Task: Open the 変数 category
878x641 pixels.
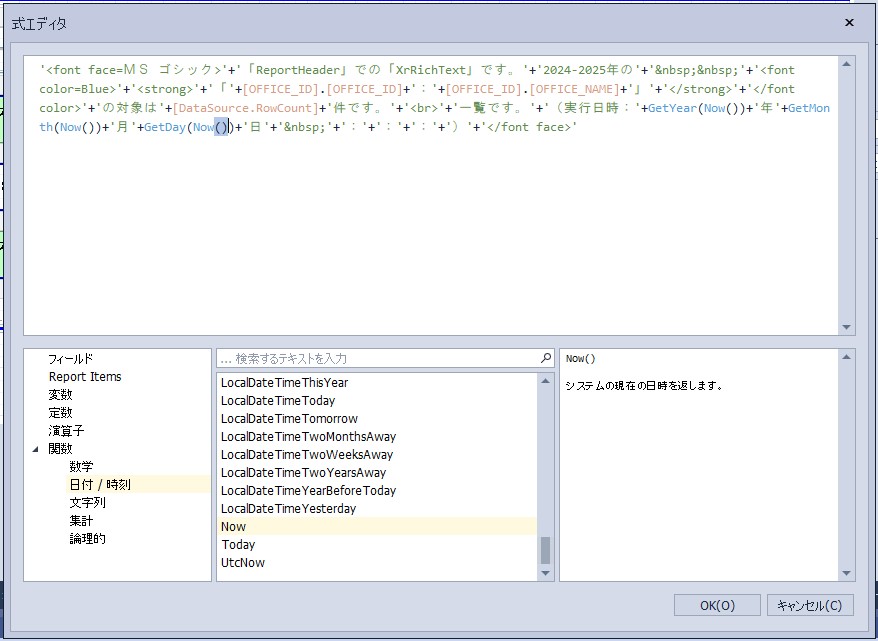Action: click(60, 394)
